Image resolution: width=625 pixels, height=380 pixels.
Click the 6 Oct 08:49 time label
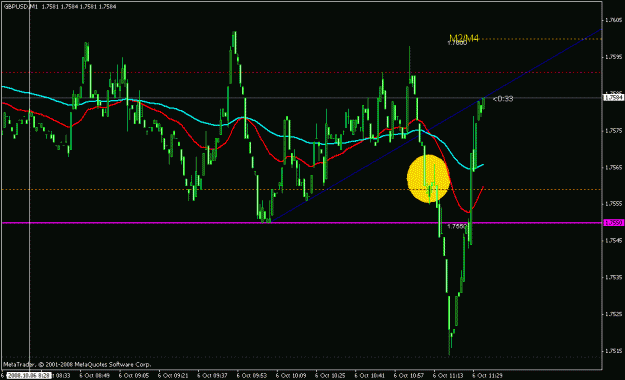click(x=94, y=375)
